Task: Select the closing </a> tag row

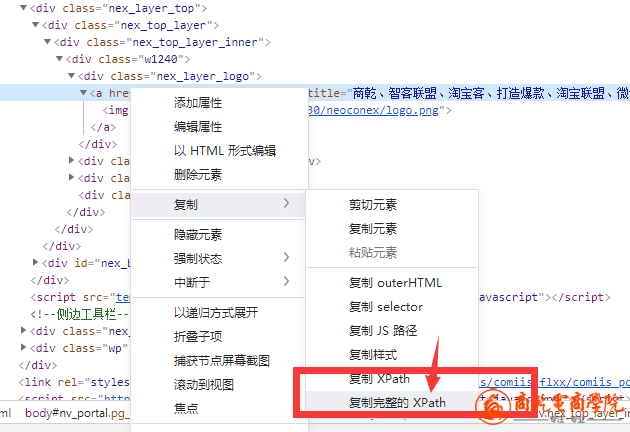Action: [x=103, y=127]
